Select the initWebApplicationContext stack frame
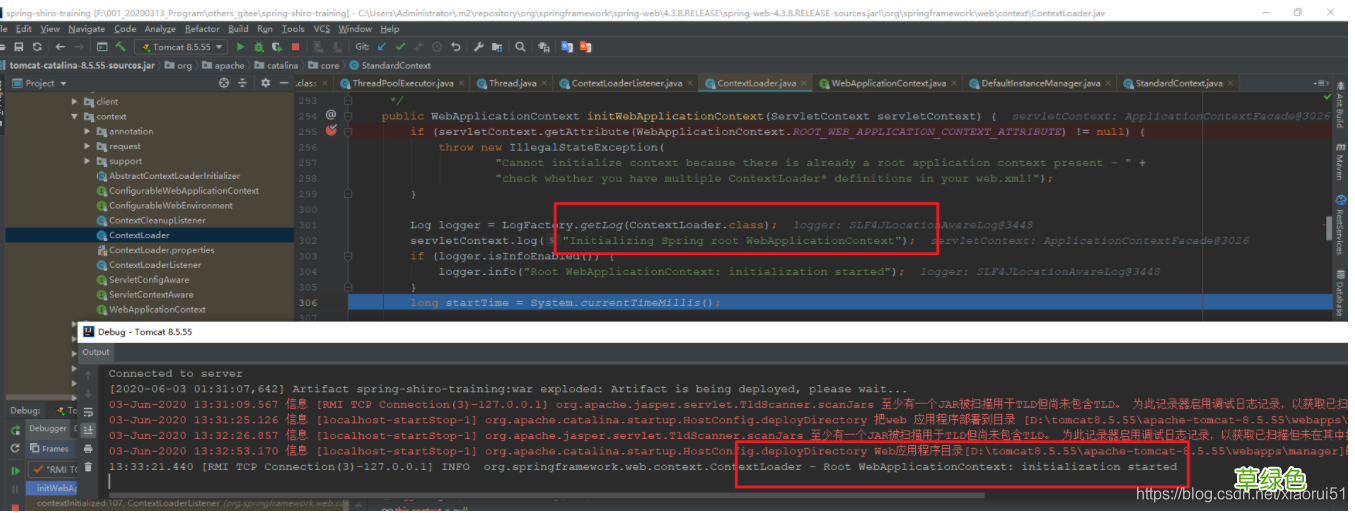Viewport: 1355px width, 513px height. click(x=50, y=488)
